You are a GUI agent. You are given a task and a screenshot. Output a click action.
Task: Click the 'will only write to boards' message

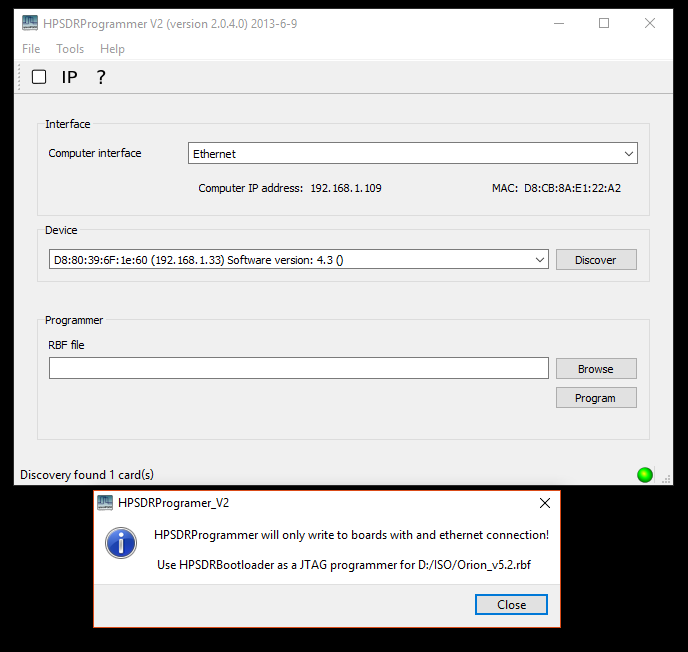[351, 535]
